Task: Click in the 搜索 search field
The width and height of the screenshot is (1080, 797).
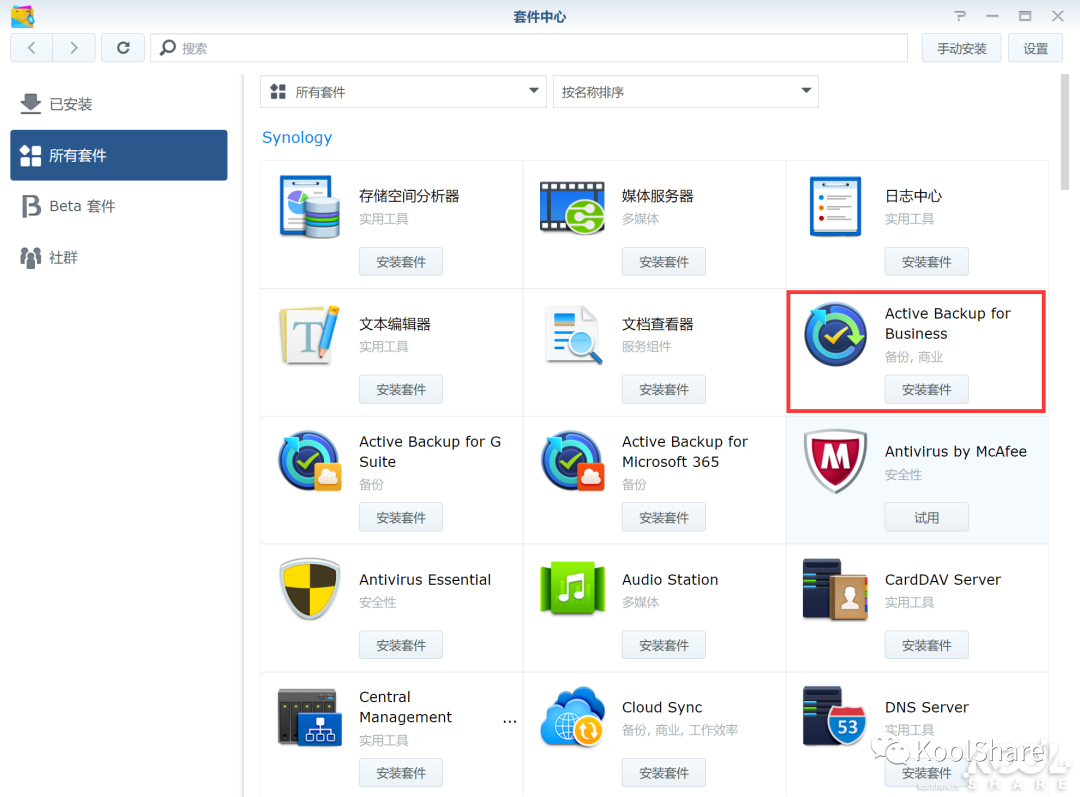Action: coord(529,48)
